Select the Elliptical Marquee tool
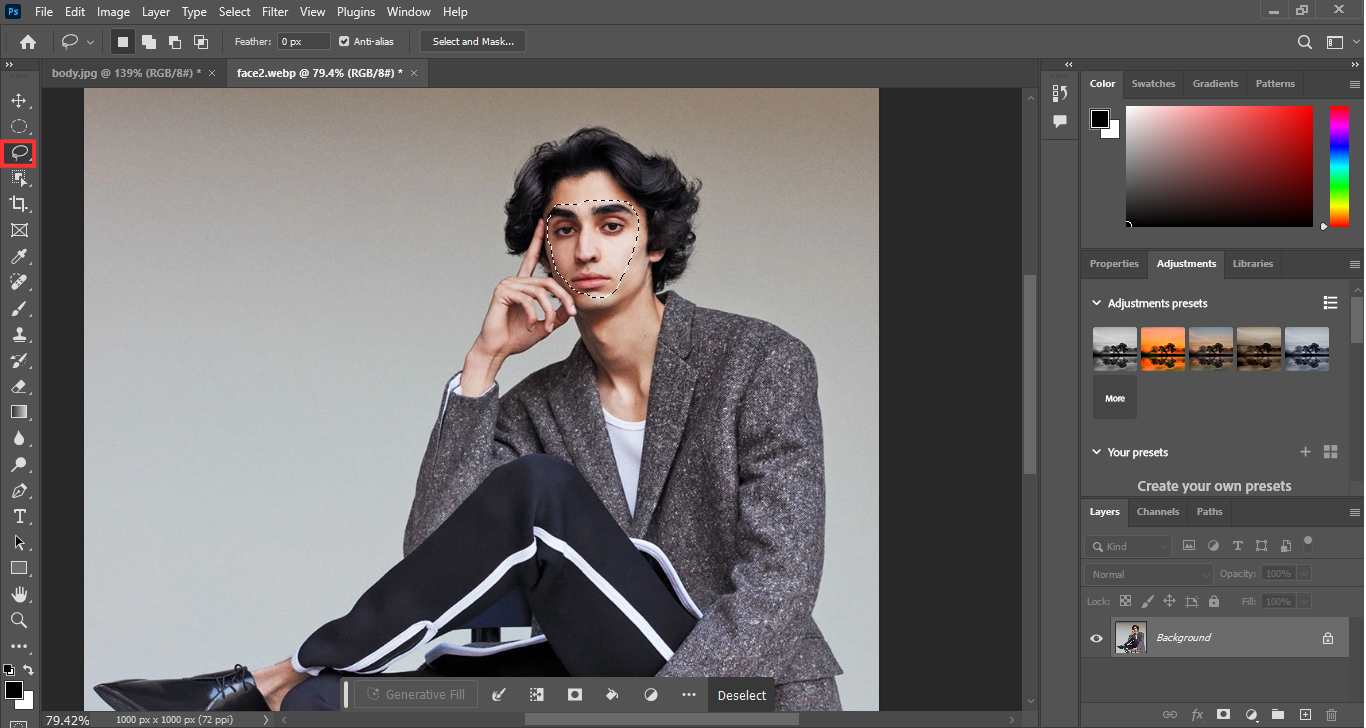 pyautogui.click(x=19, y=127)
